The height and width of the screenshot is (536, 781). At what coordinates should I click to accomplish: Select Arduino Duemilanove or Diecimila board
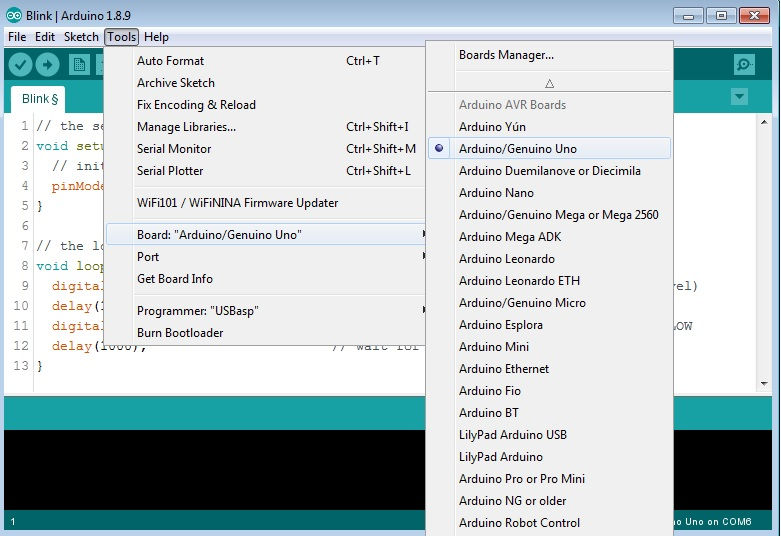click(549, 170)
